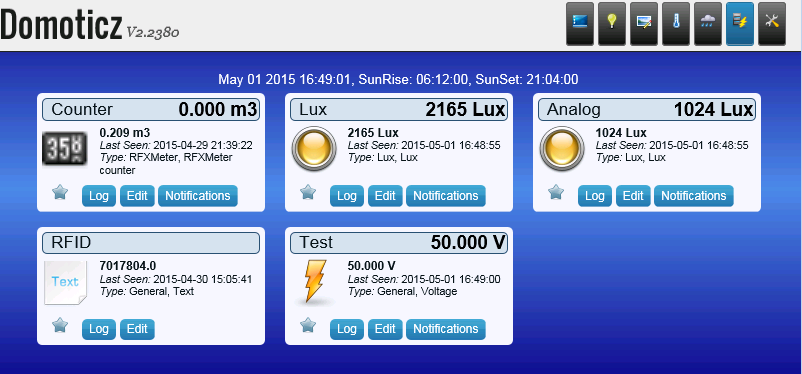Open the Utility page icon with lightning
This screenshot has height=374, width=802.
[740, 24]
